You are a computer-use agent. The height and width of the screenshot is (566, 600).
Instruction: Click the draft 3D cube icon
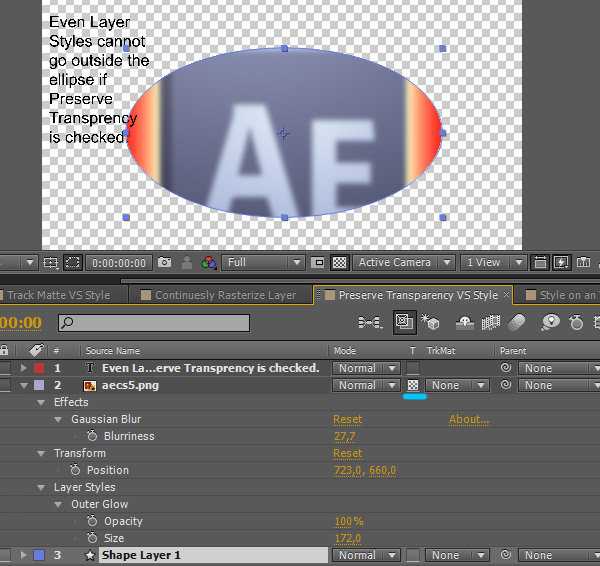431,322
